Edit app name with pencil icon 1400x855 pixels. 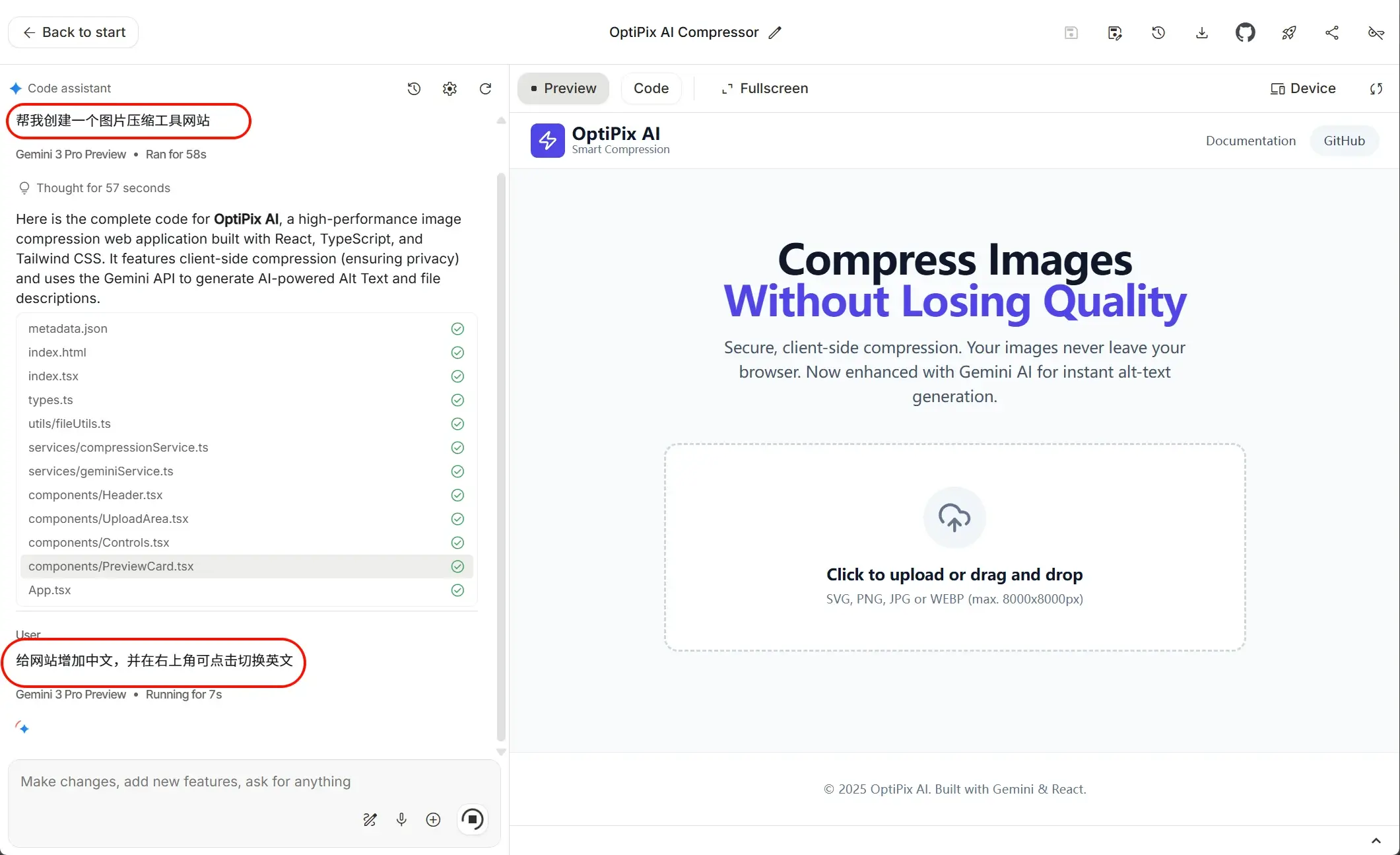coord(775,32)
